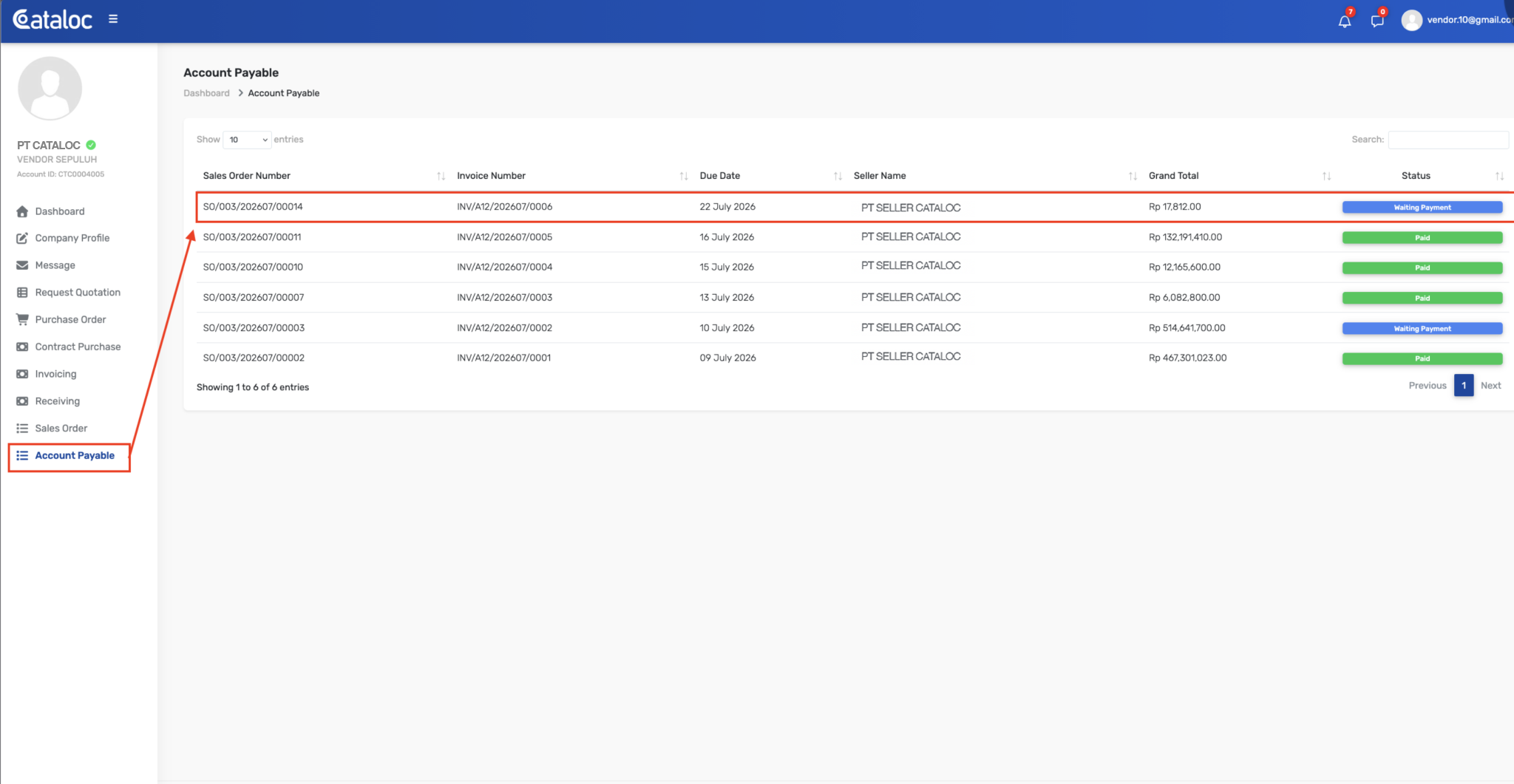Click invoice number INV/A12/202607/0006
This screenshot has width=1514, height=784.
504,207
